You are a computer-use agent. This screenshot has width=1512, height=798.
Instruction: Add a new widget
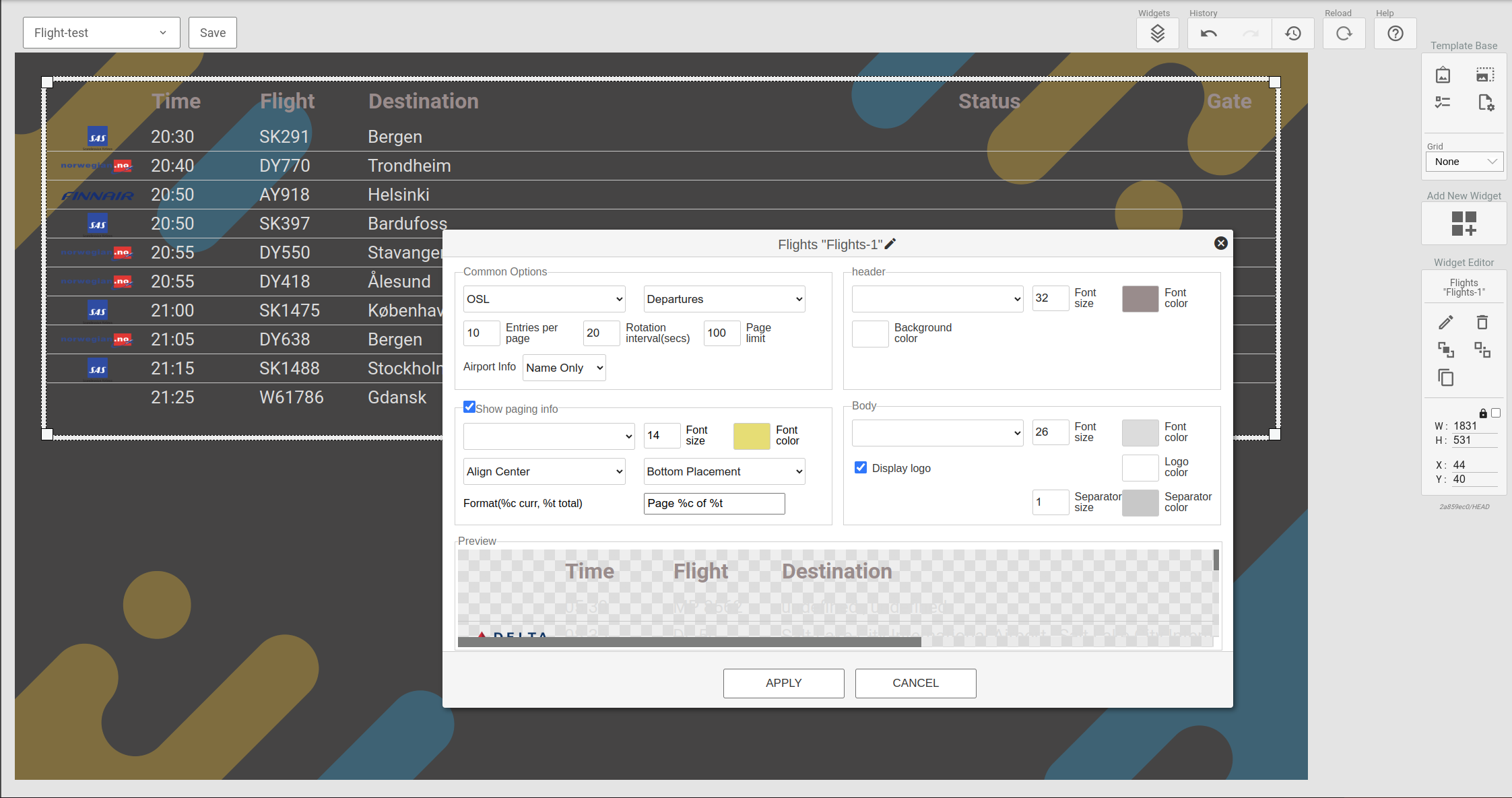tap(1464, 224)
